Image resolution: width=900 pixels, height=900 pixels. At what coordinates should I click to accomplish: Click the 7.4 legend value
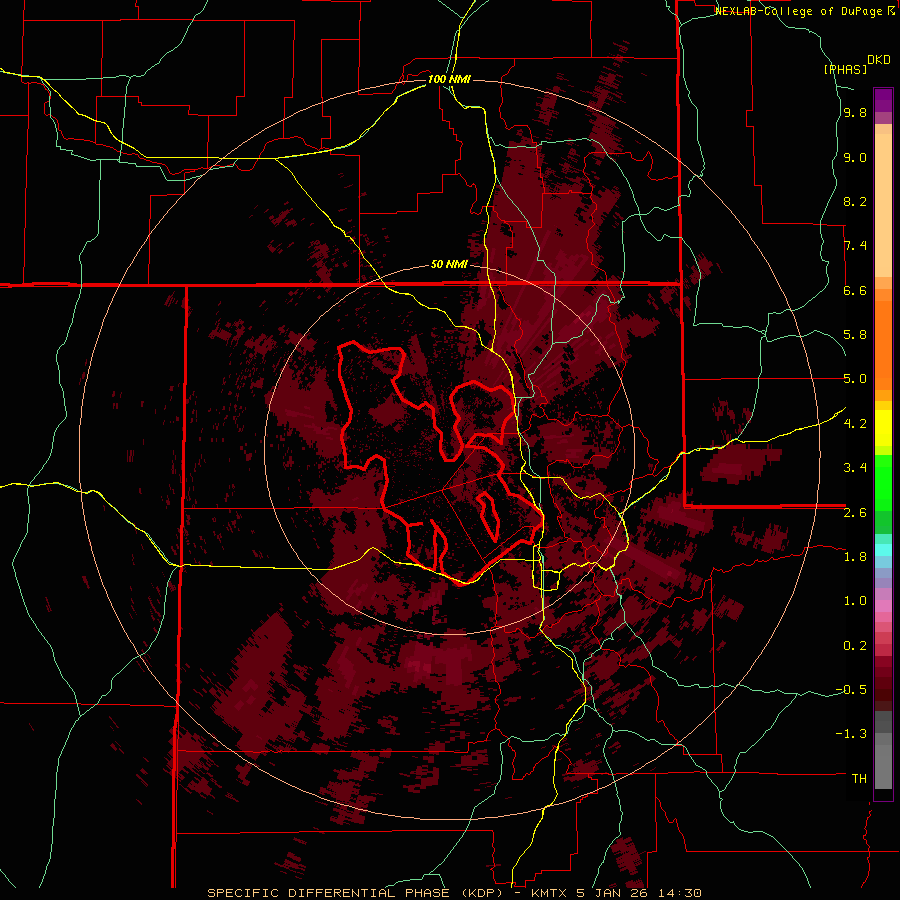click(855, 246)
